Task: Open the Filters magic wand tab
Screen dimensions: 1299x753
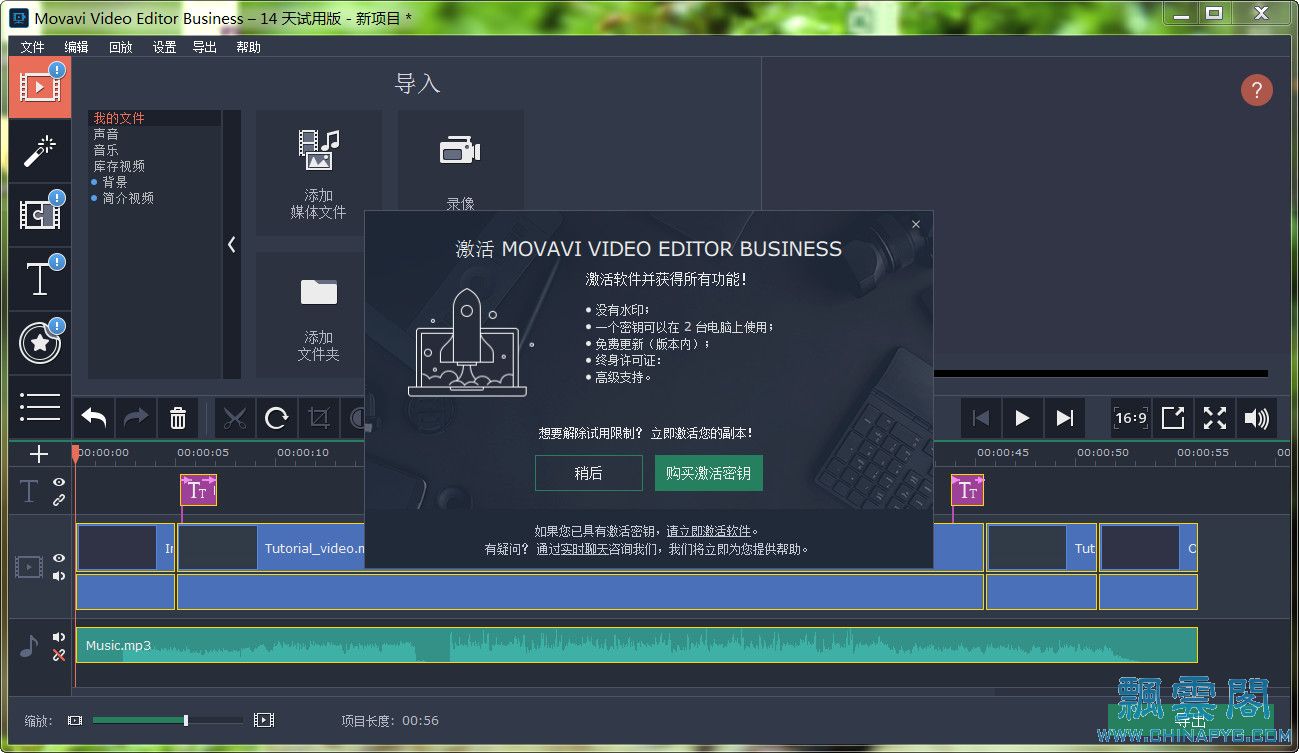Action: [40, 151]
